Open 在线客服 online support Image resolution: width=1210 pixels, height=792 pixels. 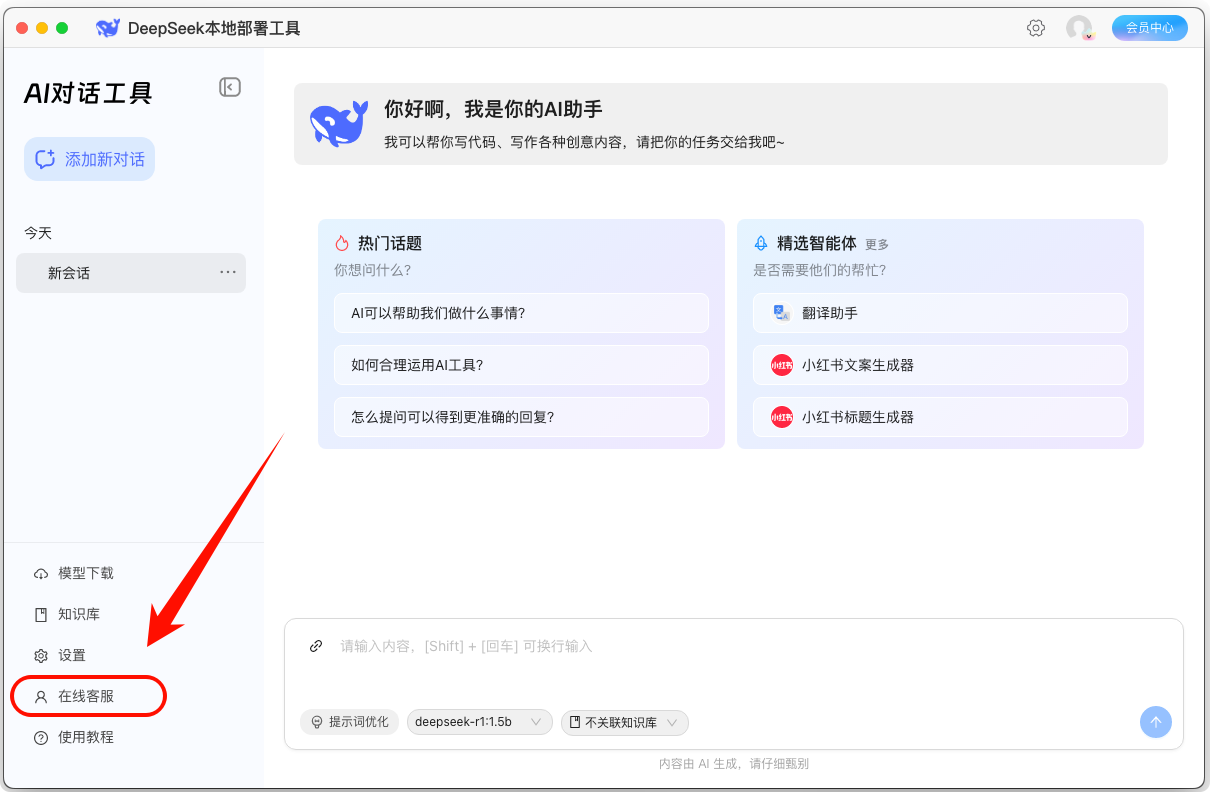click(x=88, y=696)
